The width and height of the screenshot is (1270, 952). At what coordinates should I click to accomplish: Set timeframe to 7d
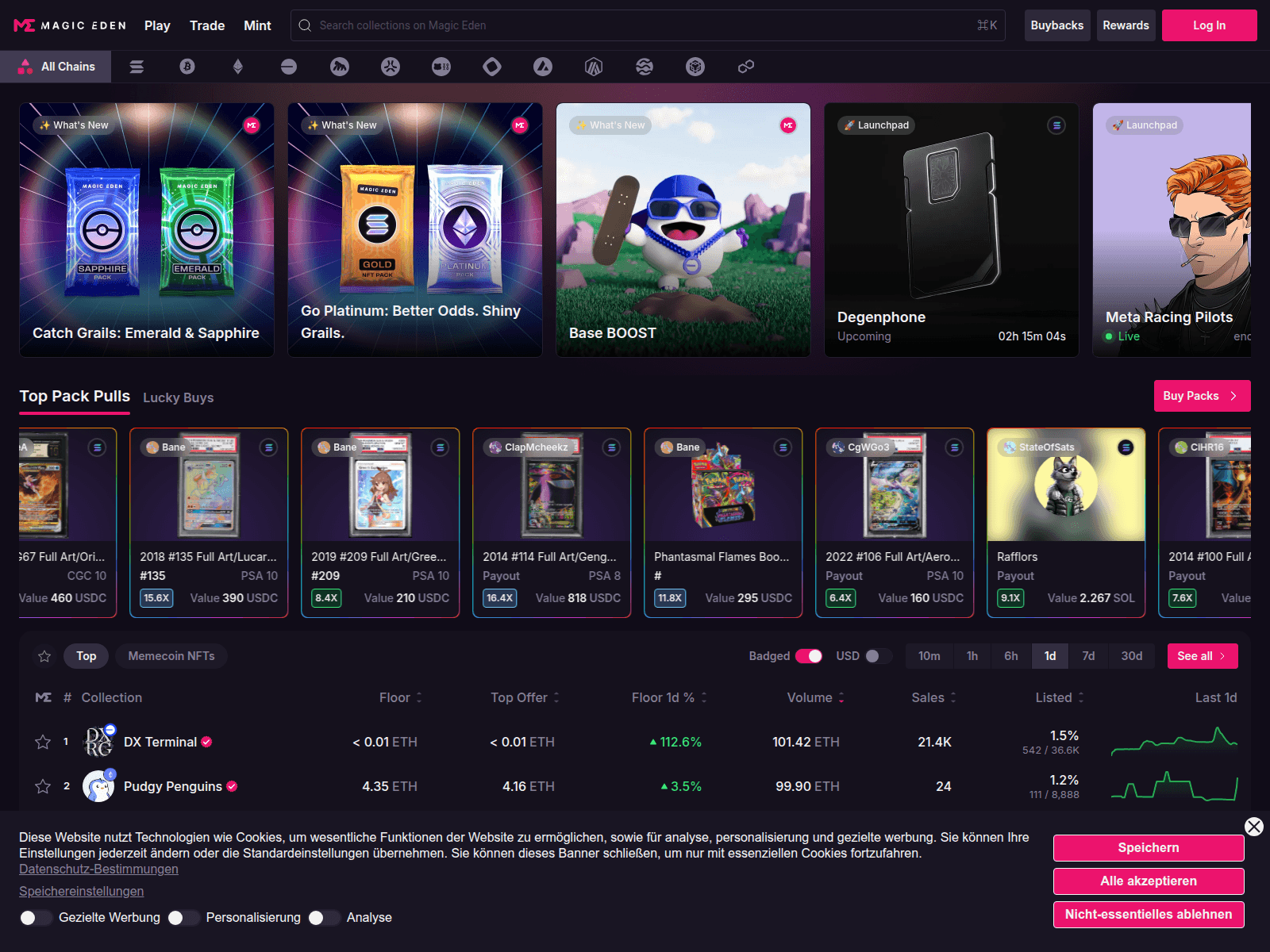[x=1088, y=656]
